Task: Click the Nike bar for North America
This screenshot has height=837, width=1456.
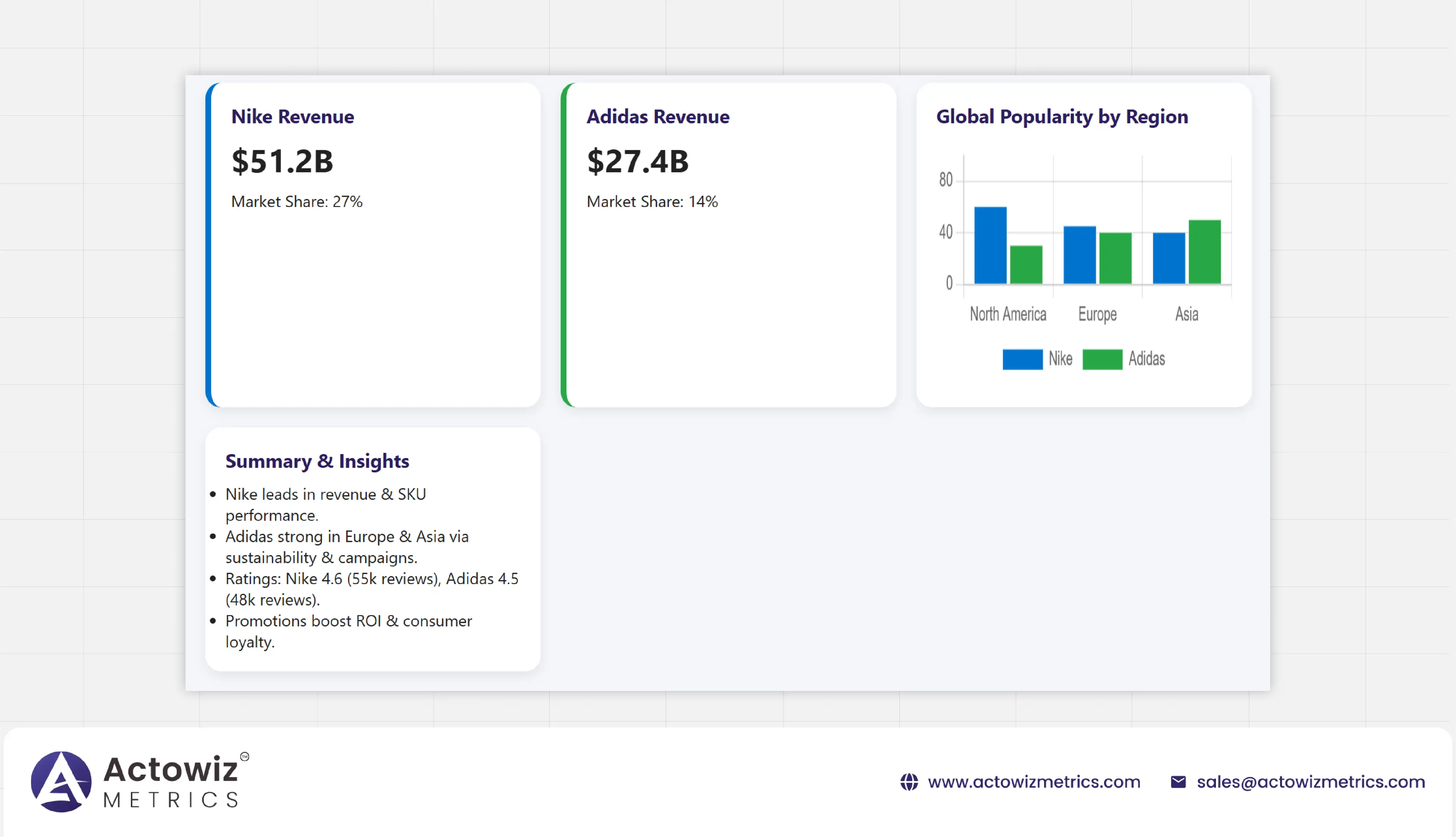Action: [990, 245]
